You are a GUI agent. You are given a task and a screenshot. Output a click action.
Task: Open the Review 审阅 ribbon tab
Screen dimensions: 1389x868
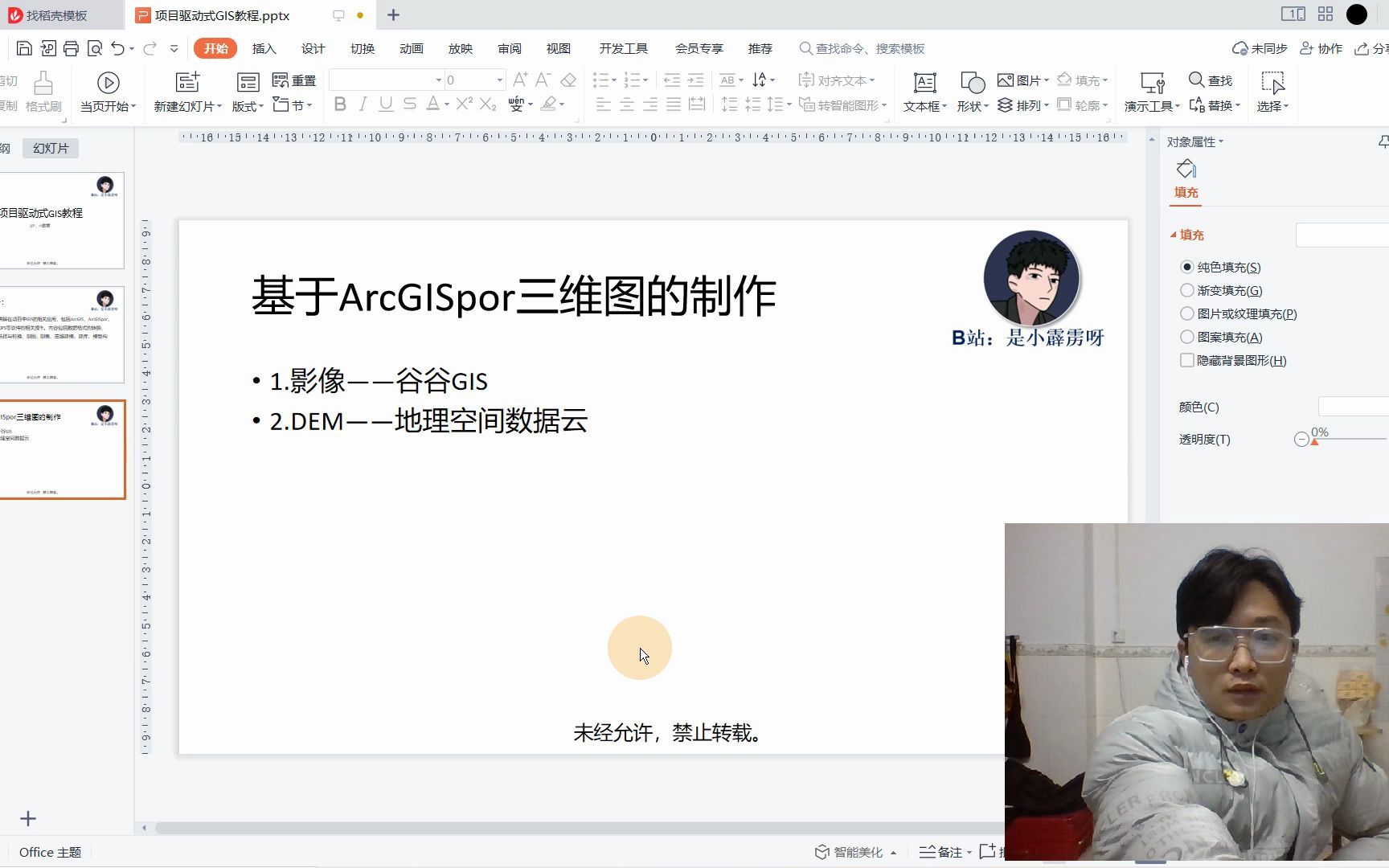tap(510, 48)
